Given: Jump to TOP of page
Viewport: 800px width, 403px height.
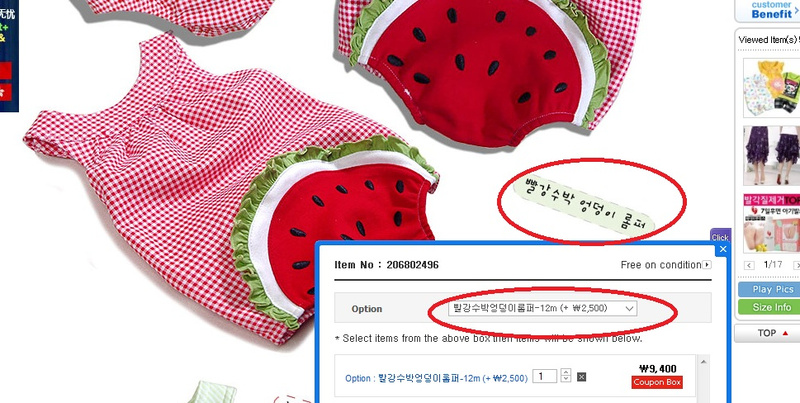Looking at the screenshot, I should (768, 333).
